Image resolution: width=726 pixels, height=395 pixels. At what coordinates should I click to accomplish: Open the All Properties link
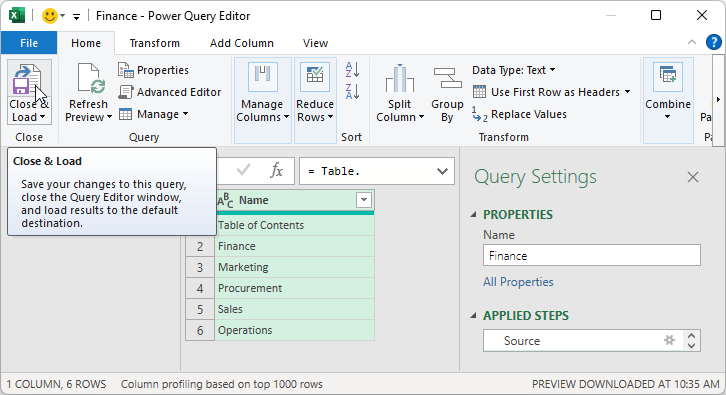click(x=518, y=282)
